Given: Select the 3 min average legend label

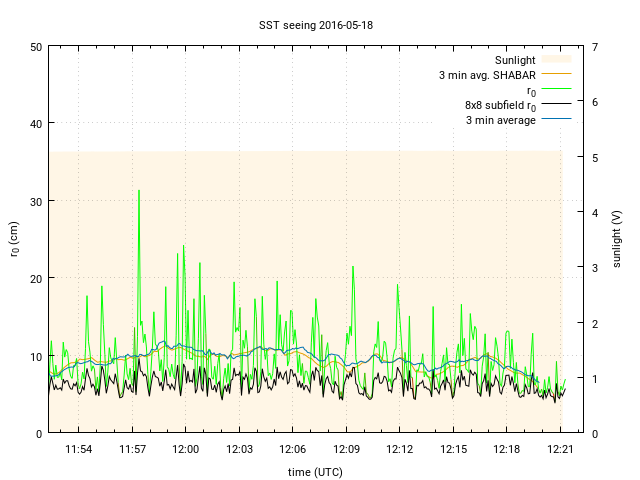Looking at the screenshot, I should coord(500,120).
